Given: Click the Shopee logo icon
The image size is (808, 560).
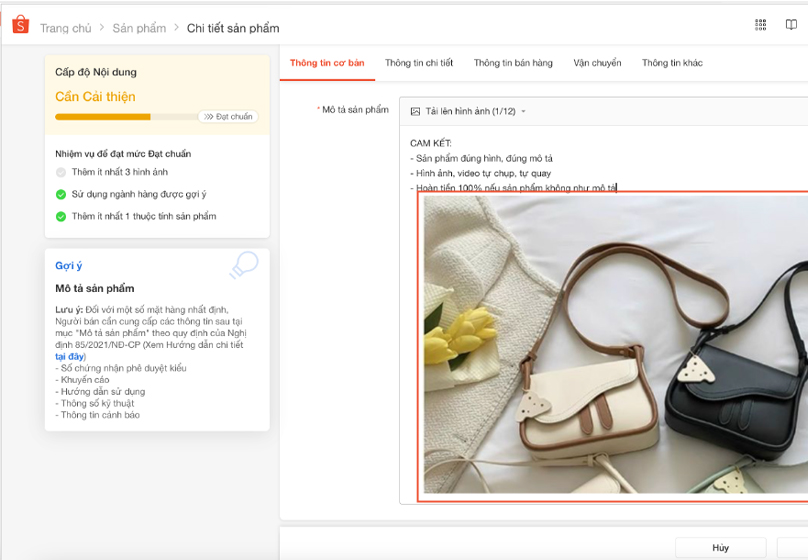Looking at the screenshot, I should pyautogui.click(x=20, y=26).
